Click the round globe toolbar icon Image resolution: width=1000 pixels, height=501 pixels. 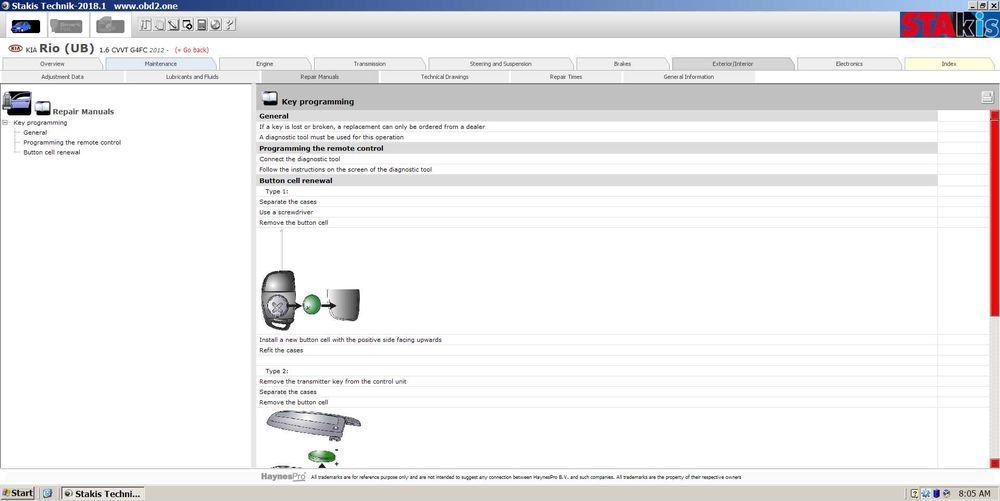coord(216,25)
